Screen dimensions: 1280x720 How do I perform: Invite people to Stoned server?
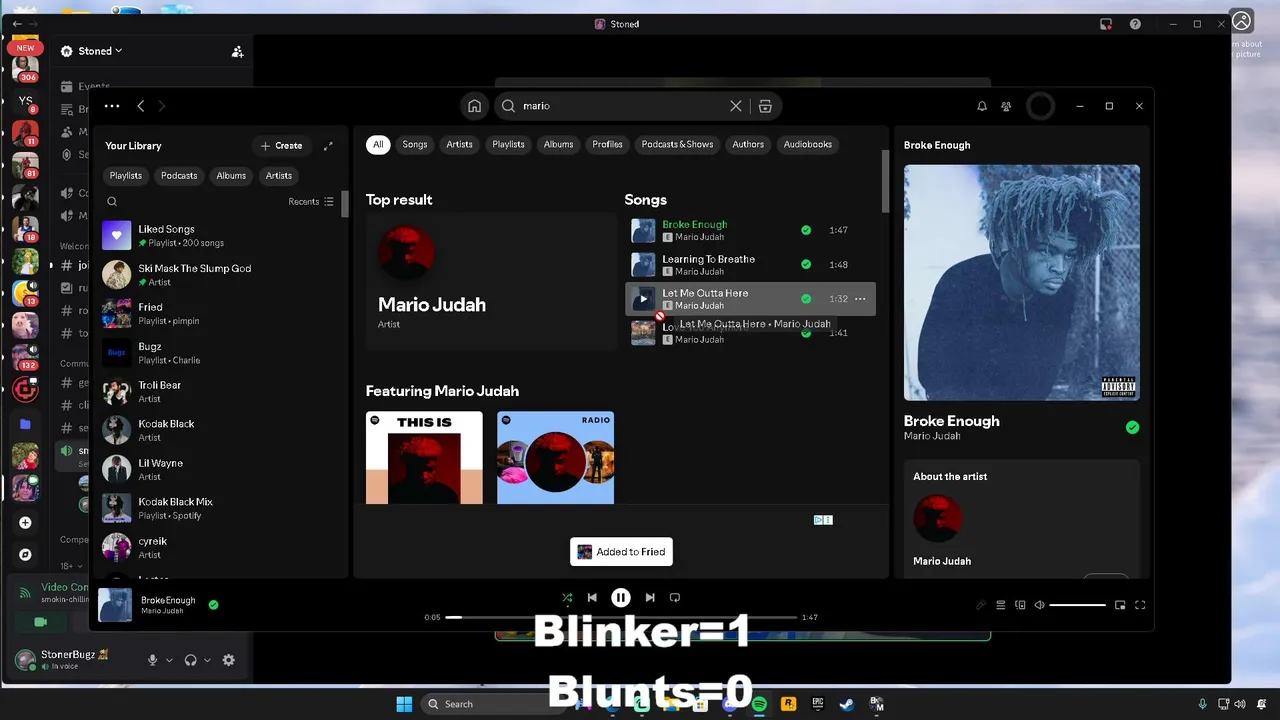pos(237,51)
